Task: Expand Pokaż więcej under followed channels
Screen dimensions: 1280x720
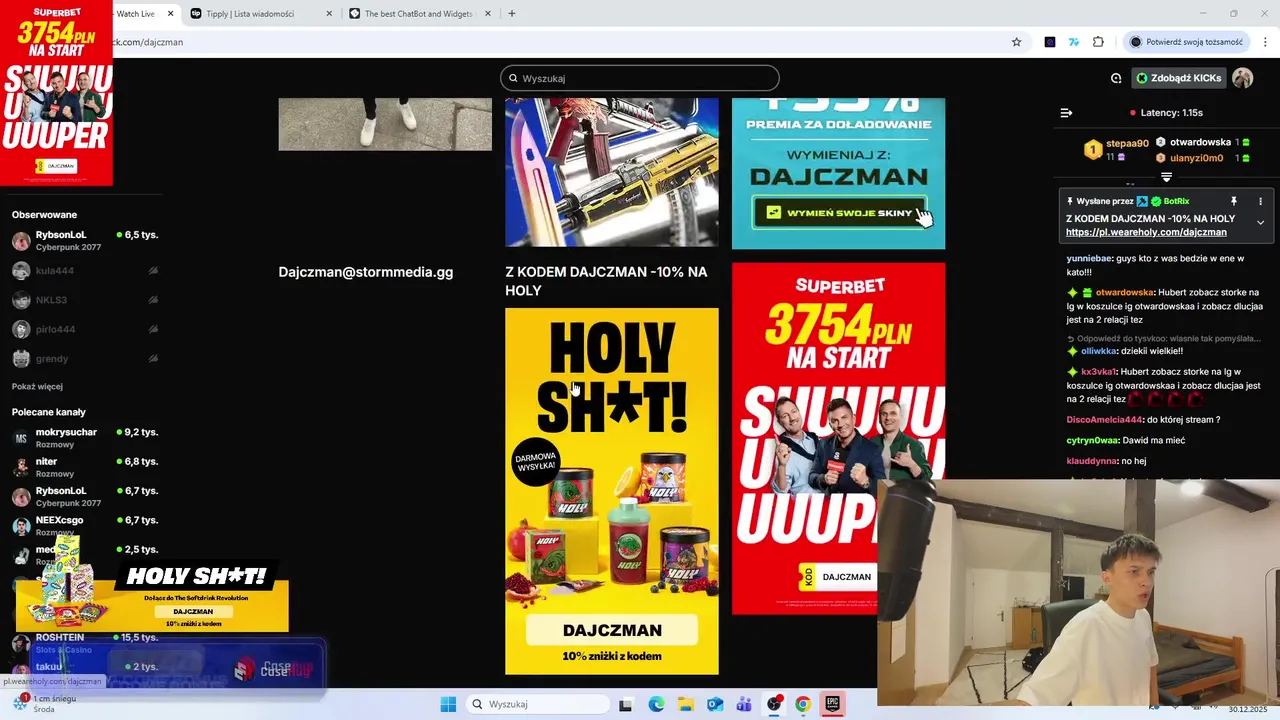Action: point(37,386)
